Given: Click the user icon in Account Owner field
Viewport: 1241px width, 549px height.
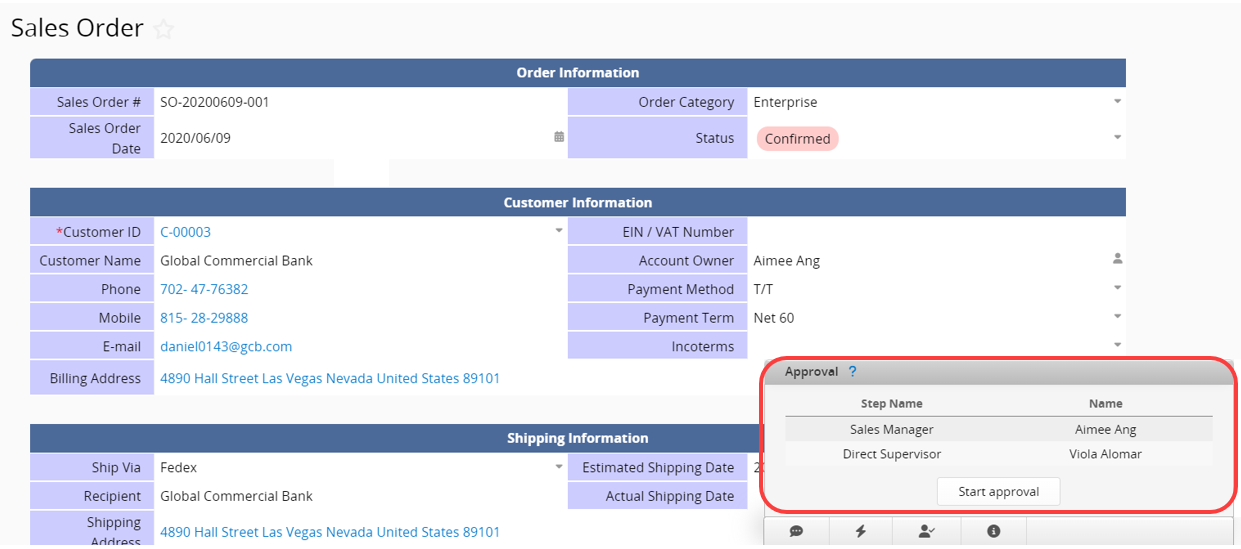Looking at the screenshot, I should coord(1117,259).
